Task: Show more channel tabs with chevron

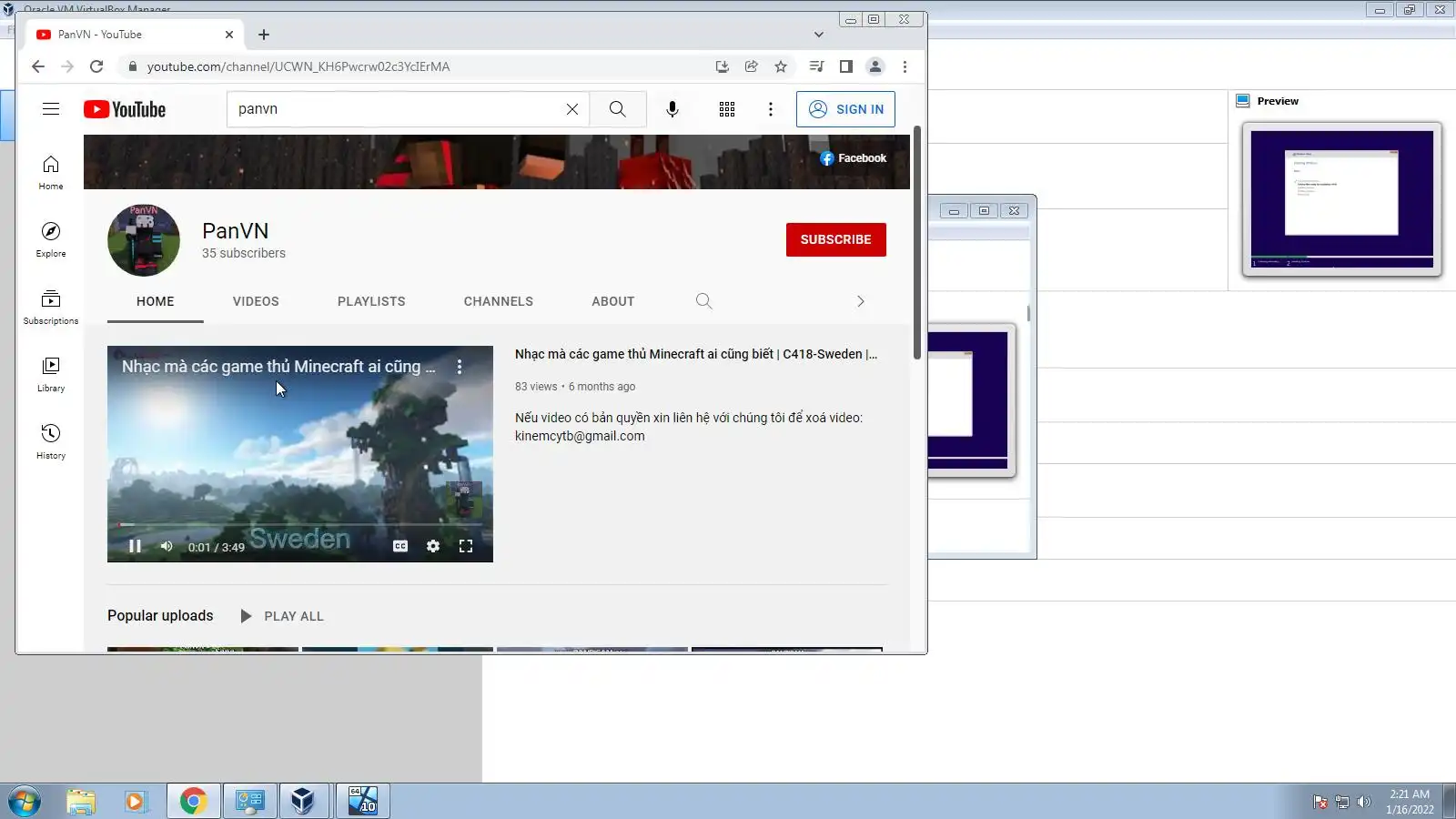Action: click(861, 301)
